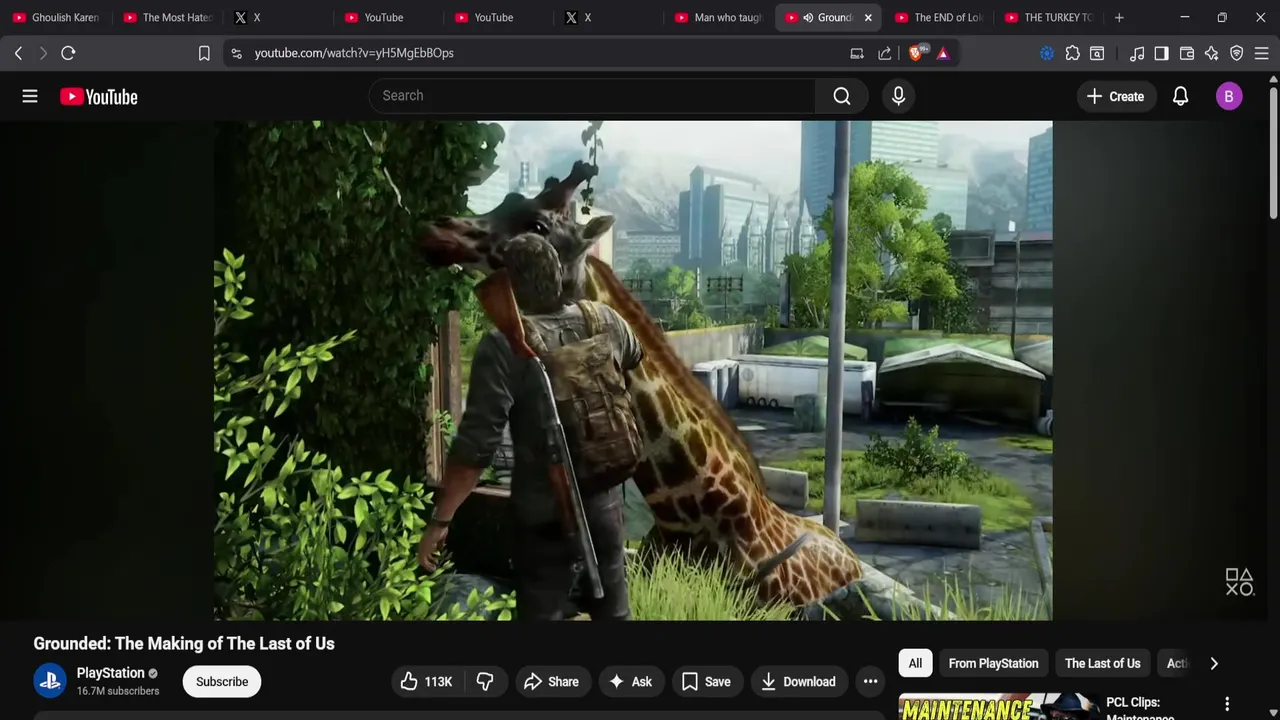Save the video with the Save button
This screenshot has width=1280, height=720.
(x=706, y=682)
